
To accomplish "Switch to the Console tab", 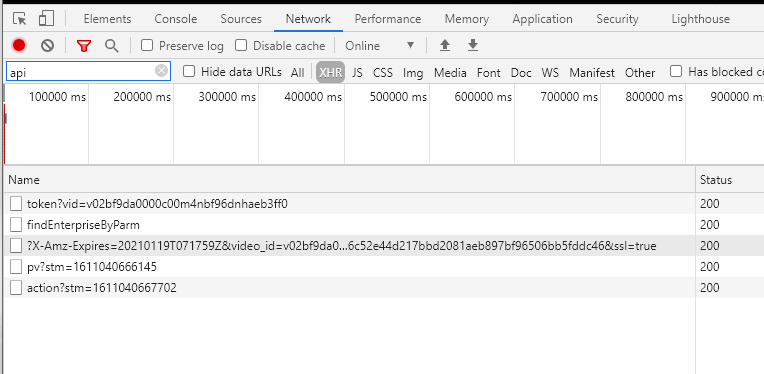I will (175, 19).
